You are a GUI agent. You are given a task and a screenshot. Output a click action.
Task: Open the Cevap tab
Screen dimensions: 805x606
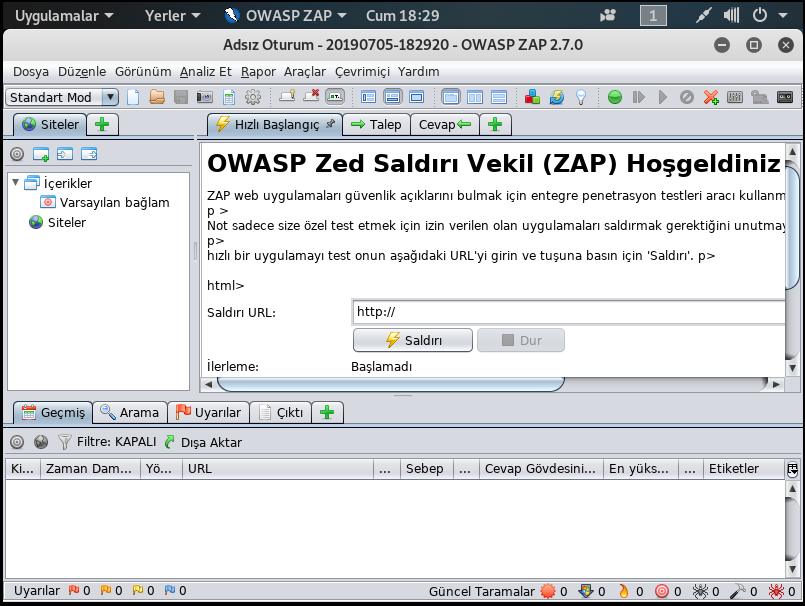(445, 125)
